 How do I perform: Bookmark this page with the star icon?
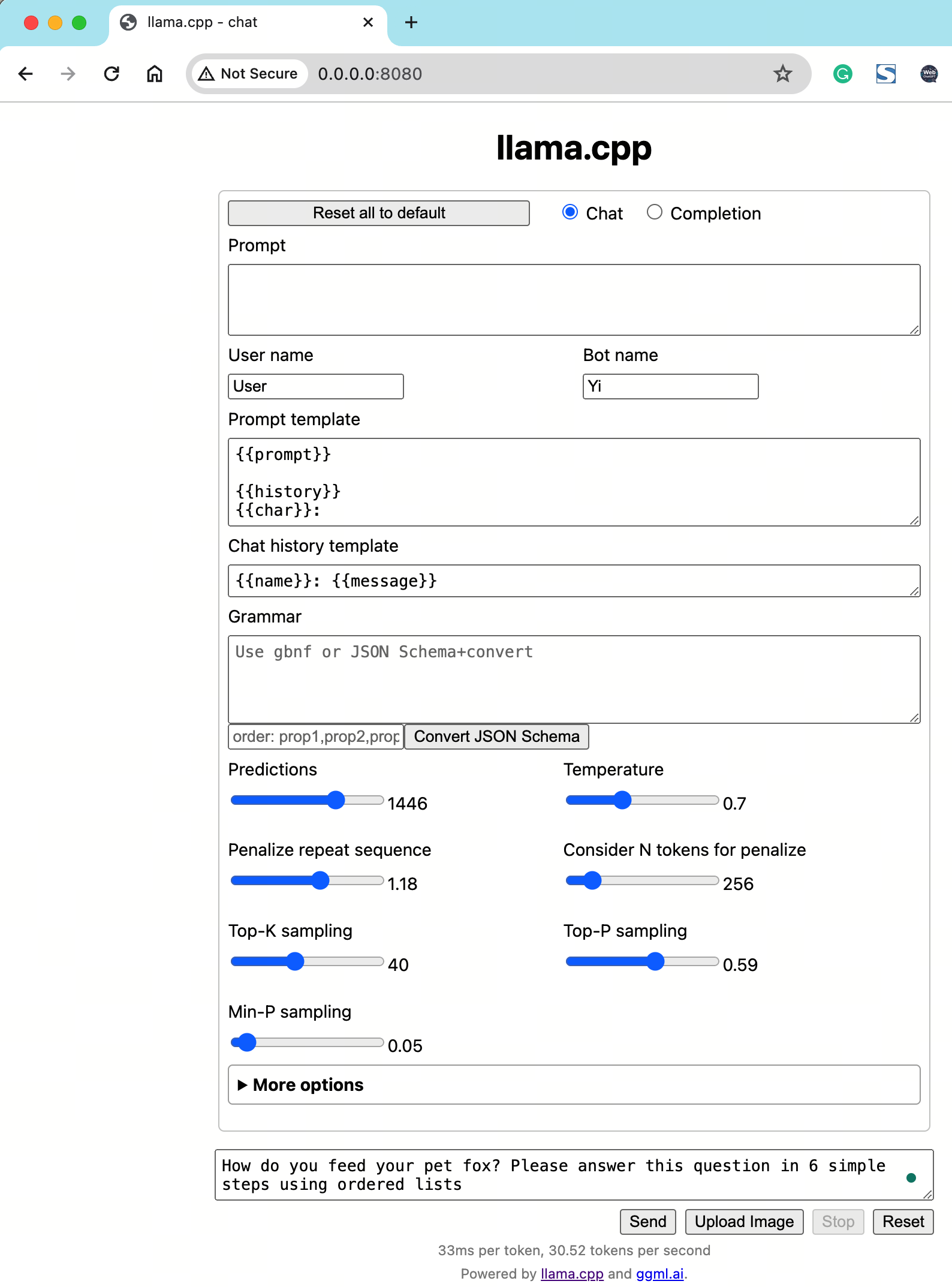pos(782,74)
